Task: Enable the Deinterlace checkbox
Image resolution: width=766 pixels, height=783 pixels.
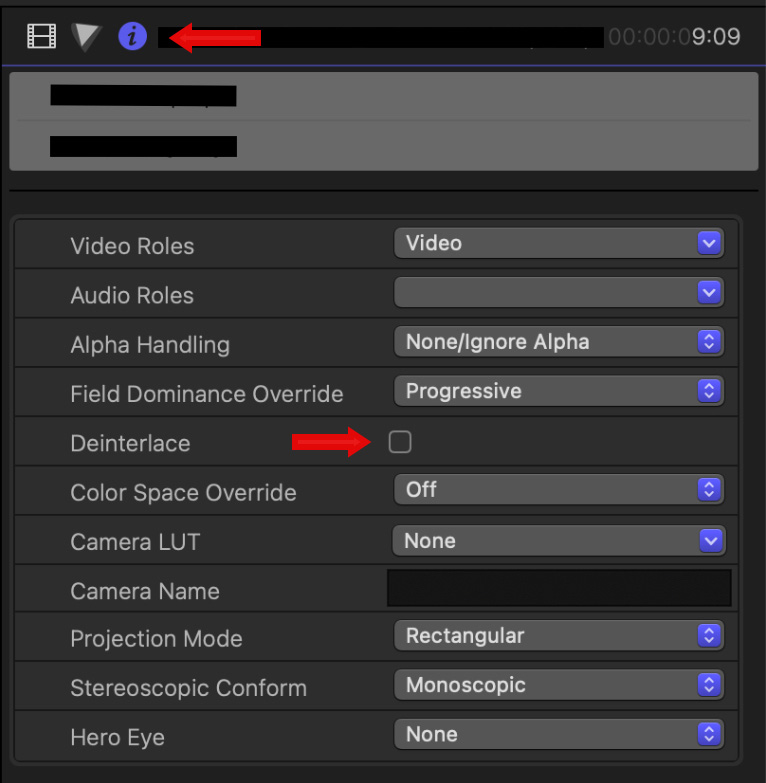Action: pos(400,442)
